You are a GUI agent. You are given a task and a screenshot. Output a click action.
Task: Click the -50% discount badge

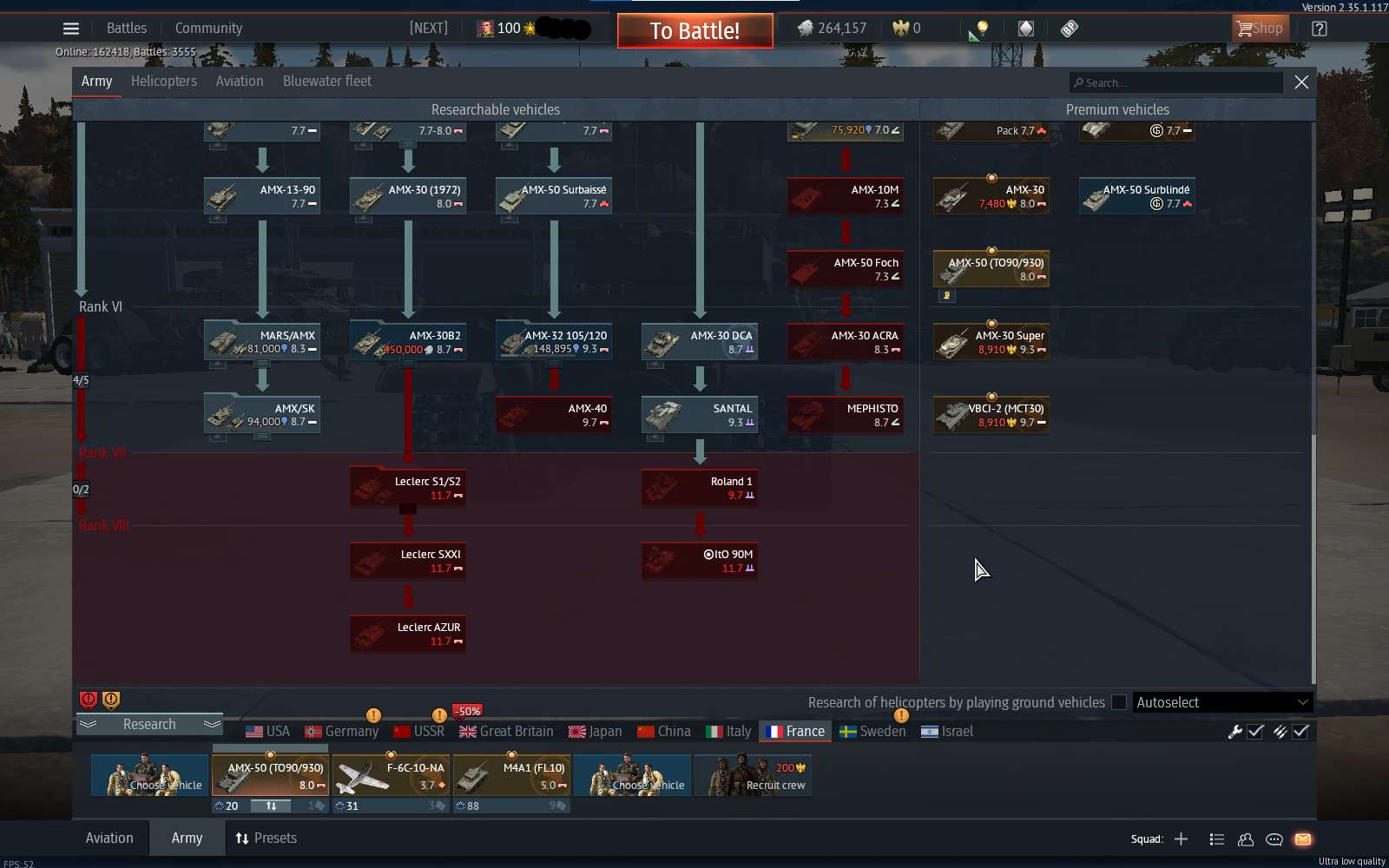468,711
